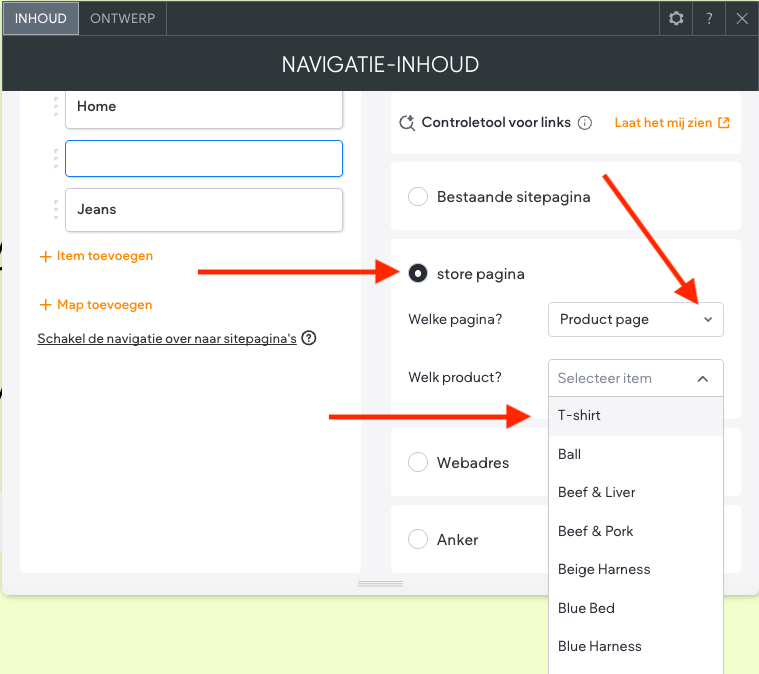Screen dimensions: 759x674
Task: Click the plus icon for Item toevoegen
Action: pyautogui.click(x=45, y=256)
